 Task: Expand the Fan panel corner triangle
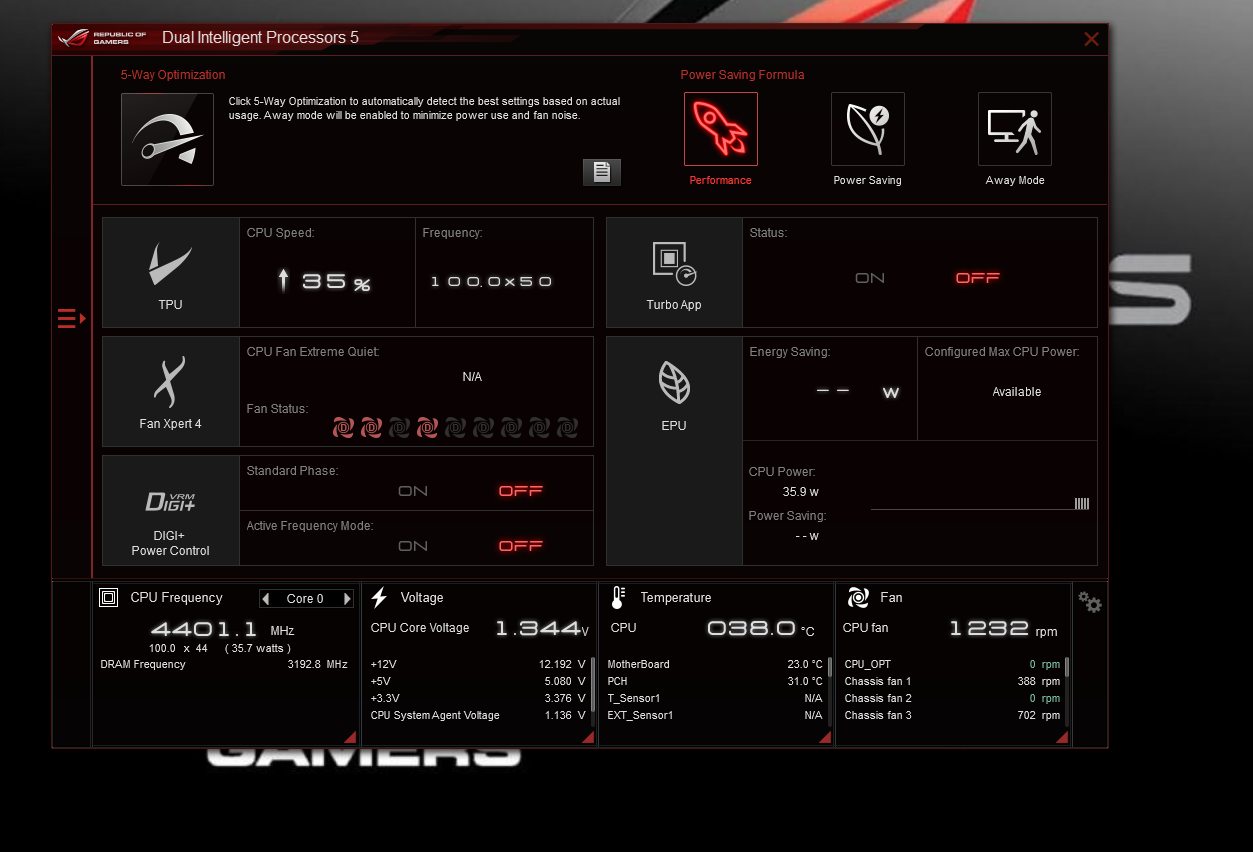pos(1062,737)
